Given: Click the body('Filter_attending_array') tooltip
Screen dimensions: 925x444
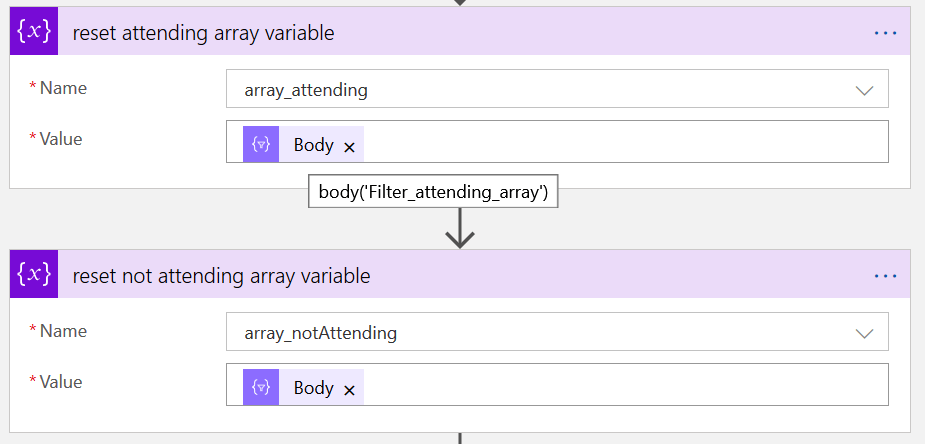Looking at the screenshot, I should pyautogui.click(x=432, y=191).
